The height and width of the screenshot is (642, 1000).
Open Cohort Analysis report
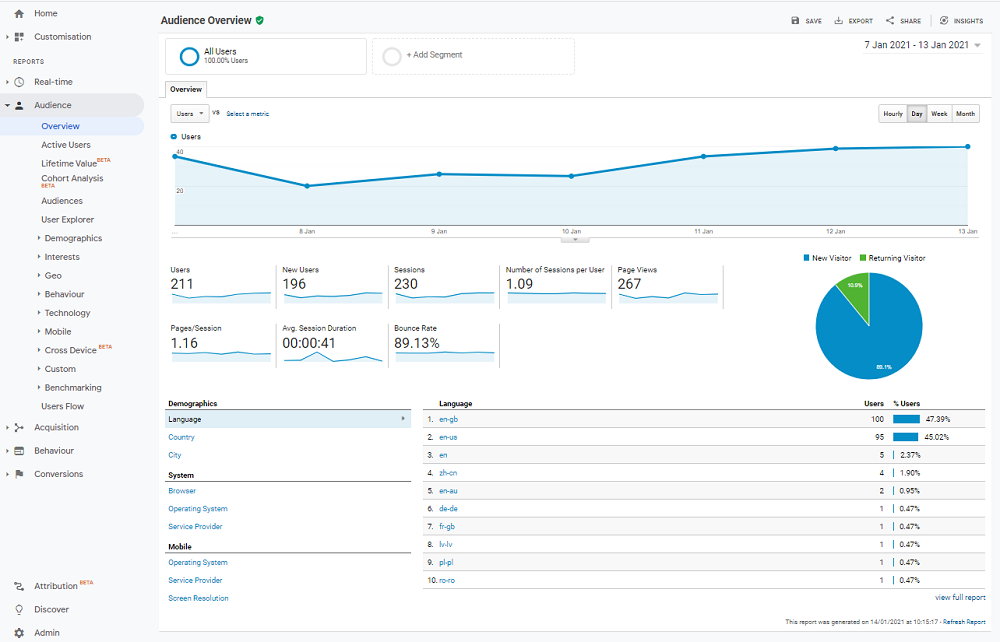click(x=72, y=179)
